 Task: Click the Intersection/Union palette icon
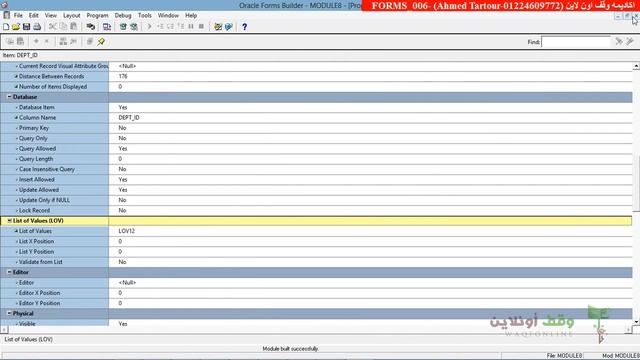click(90, 42)
